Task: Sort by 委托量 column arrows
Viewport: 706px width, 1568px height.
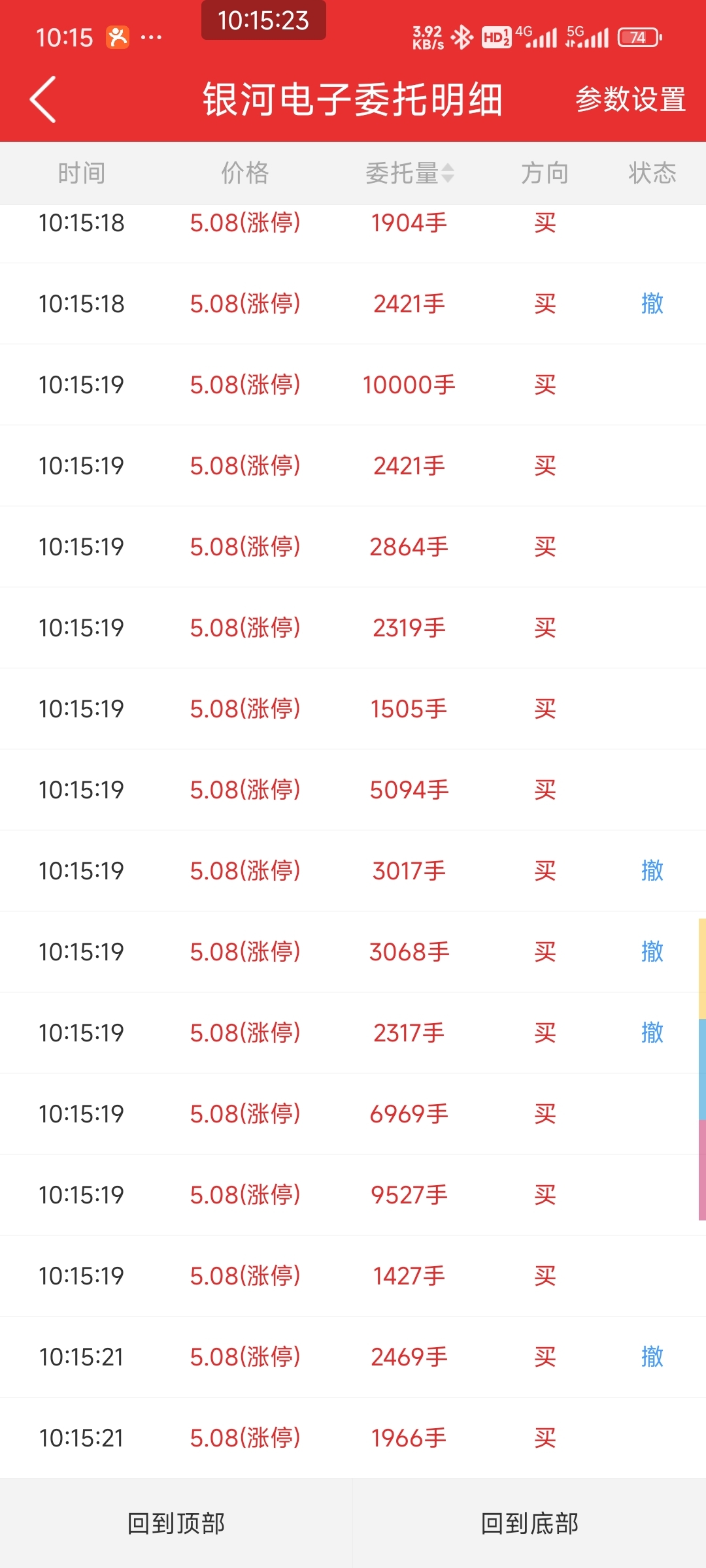Action: pyautogui.click(x=447, y=173)
